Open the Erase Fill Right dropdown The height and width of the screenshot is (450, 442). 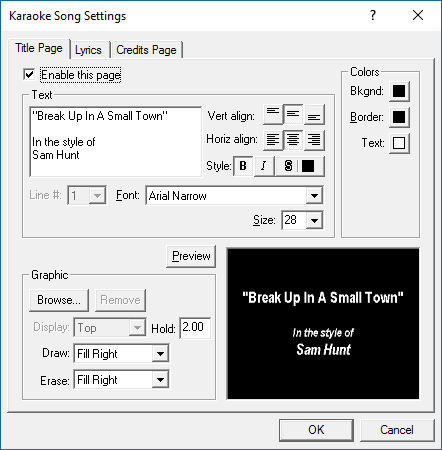160,379
